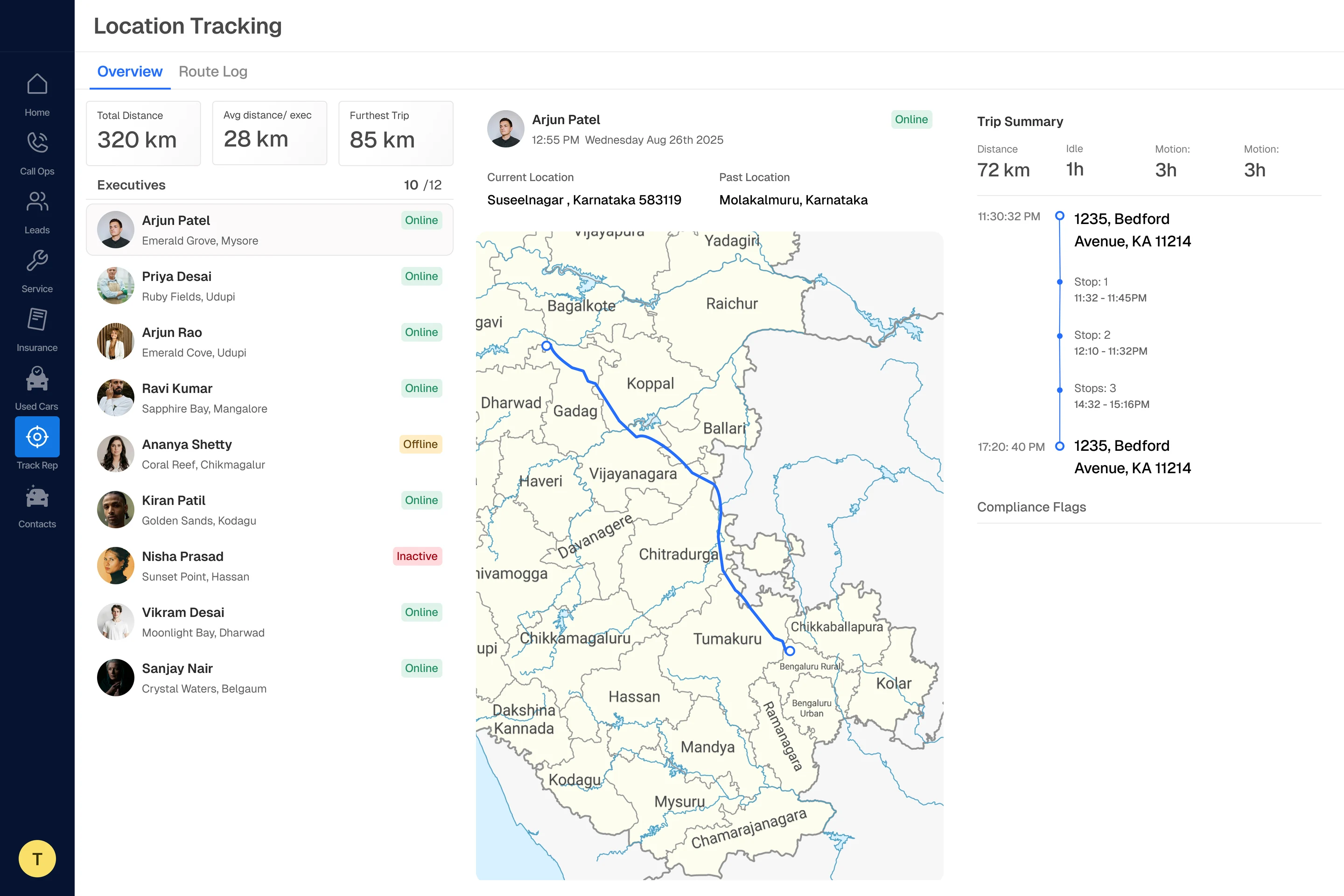The height and width of the screenshot is (896, 1344).
Task: Click the Idle 1h value
Action: tap(1075, 169)
